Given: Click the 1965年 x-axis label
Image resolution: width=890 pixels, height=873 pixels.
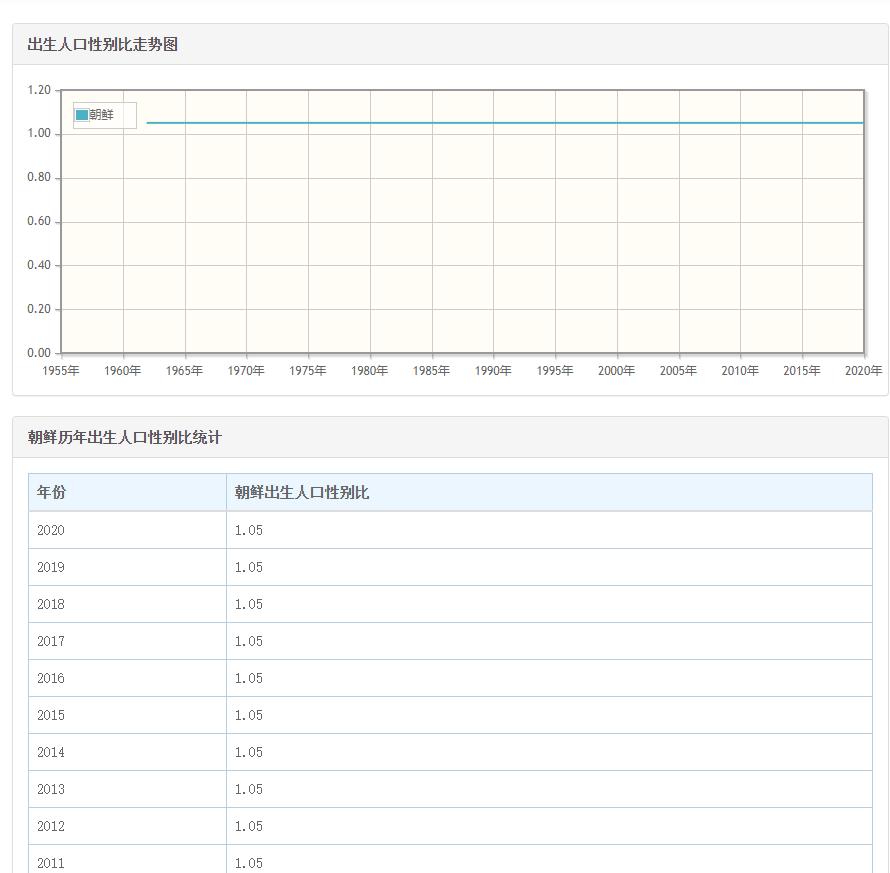Looking at the screenshot, I should 184,371.
